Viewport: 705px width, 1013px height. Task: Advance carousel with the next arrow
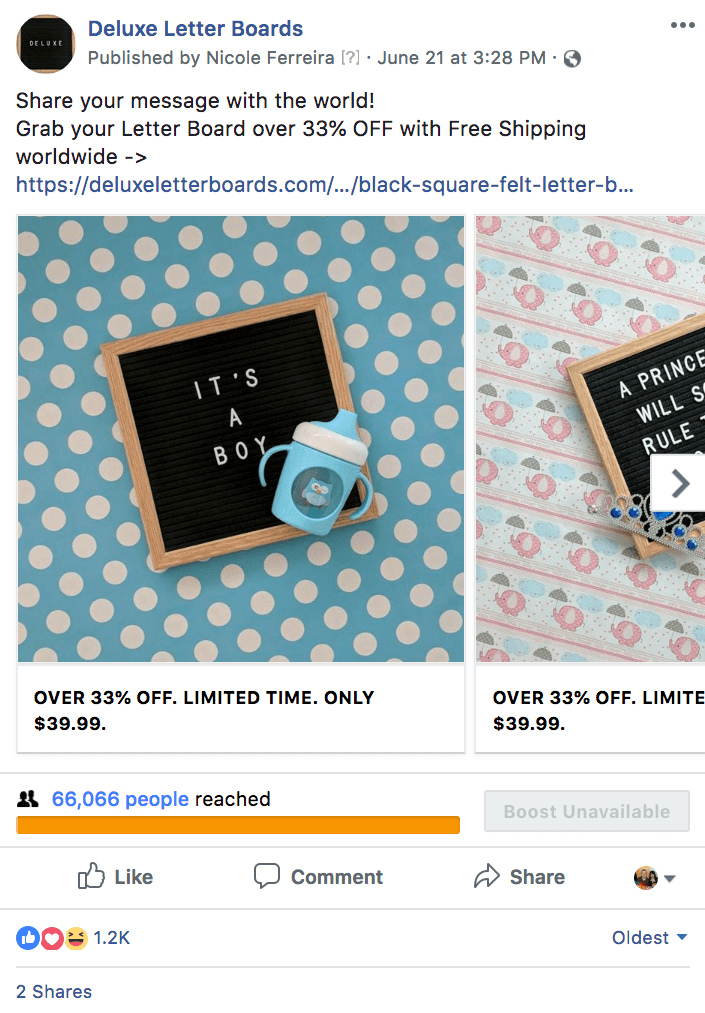pyautogui.click(x=680, y=484)
